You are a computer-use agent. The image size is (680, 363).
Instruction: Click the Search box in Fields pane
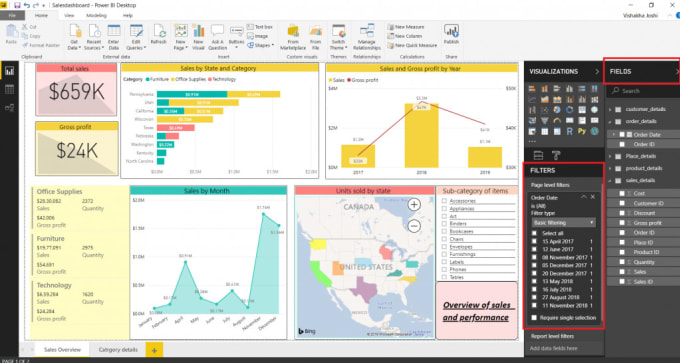pyautogui.click(x=644, y=91)
